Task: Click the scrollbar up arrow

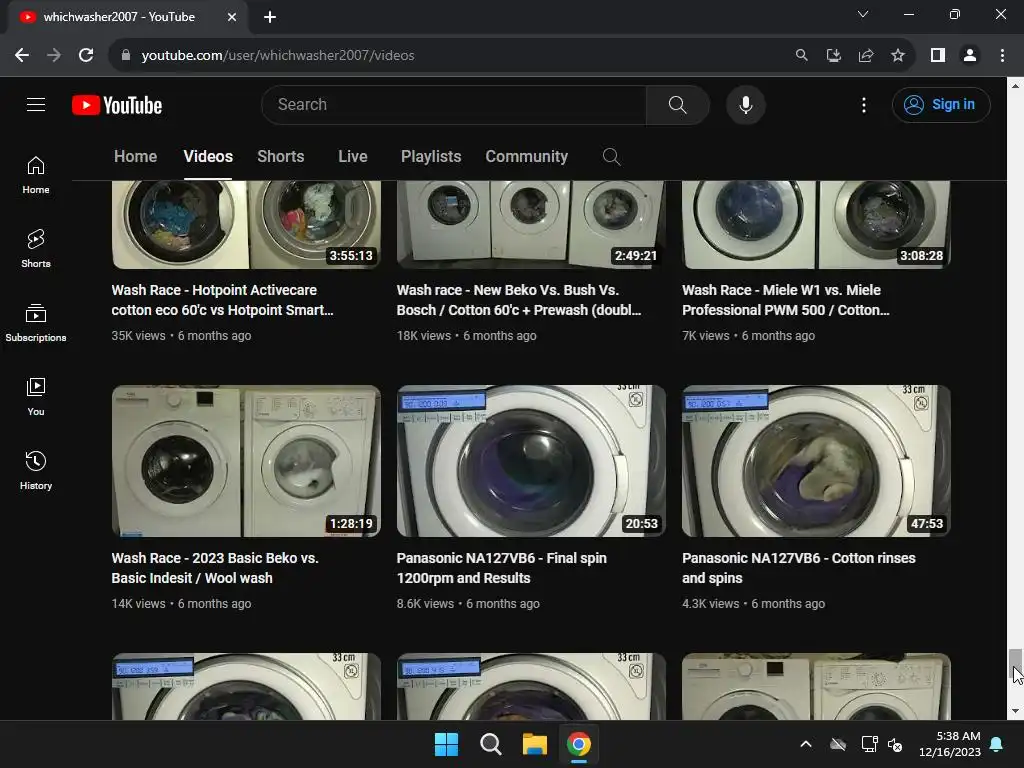Action: (x=1015, y=86)
